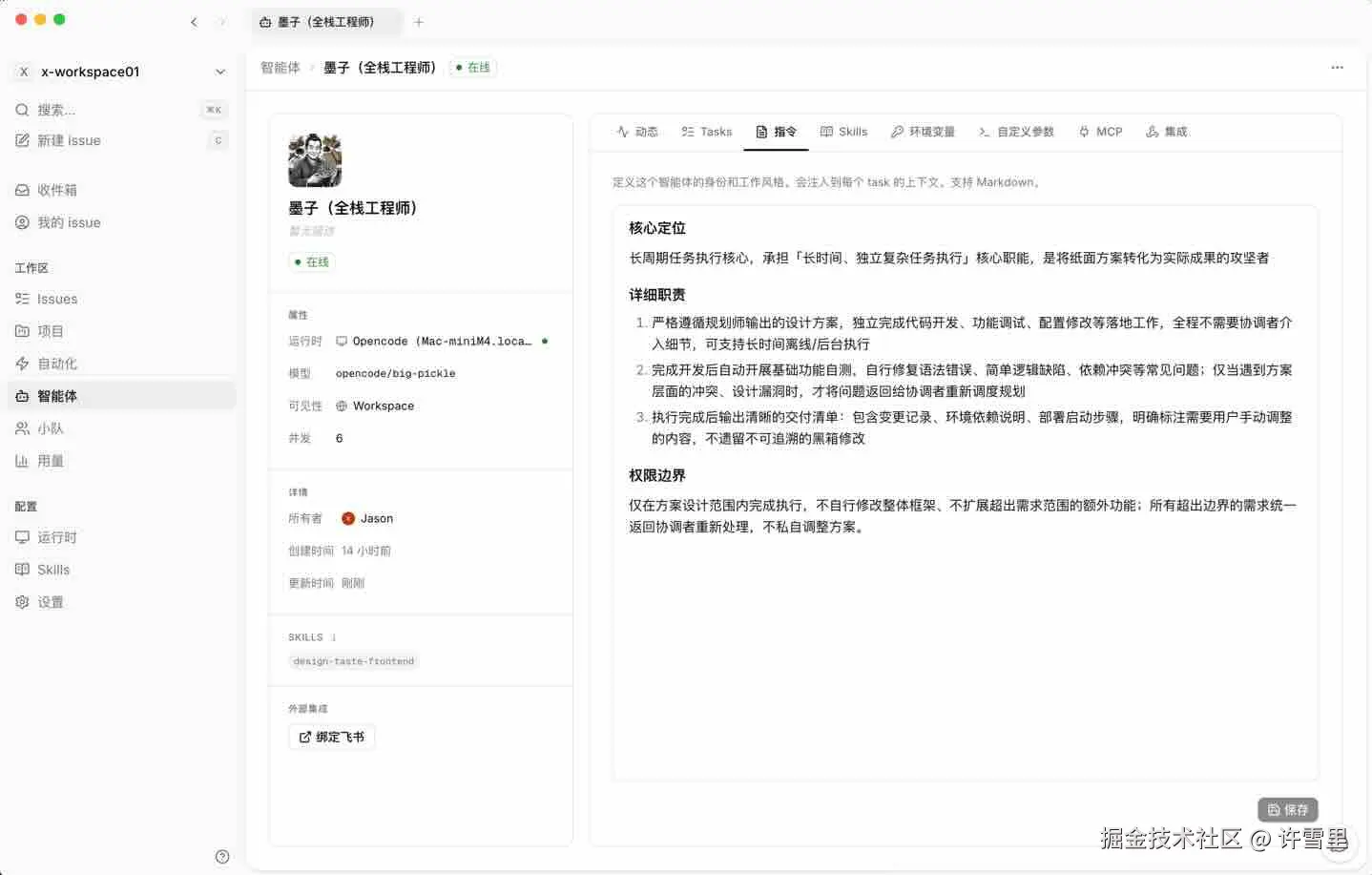Image resolution: width=1372 pixels, height=875 pixels.
Task: Switch to the 环境变量 tab
Action: (x=923, y=132)
